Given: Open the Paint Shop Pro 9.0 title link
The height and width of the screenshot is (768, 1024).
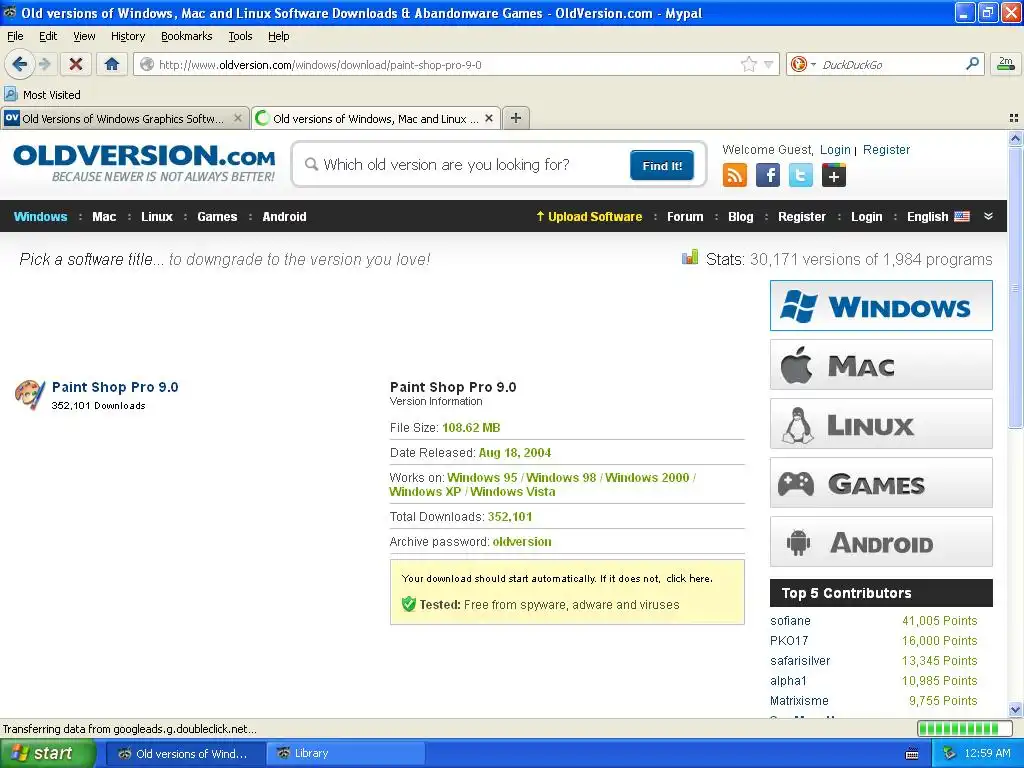Looking at the screenshot, I should (x=115, y=387).
